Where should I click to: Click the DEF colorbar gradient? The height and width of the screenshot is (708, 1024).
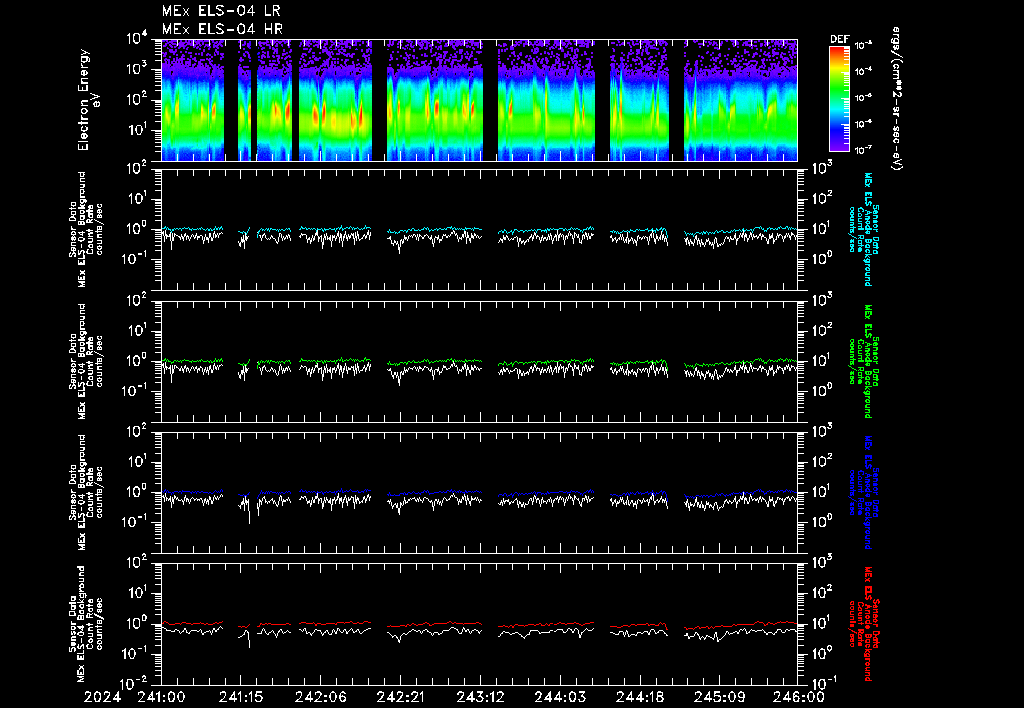tap(839, 99)
